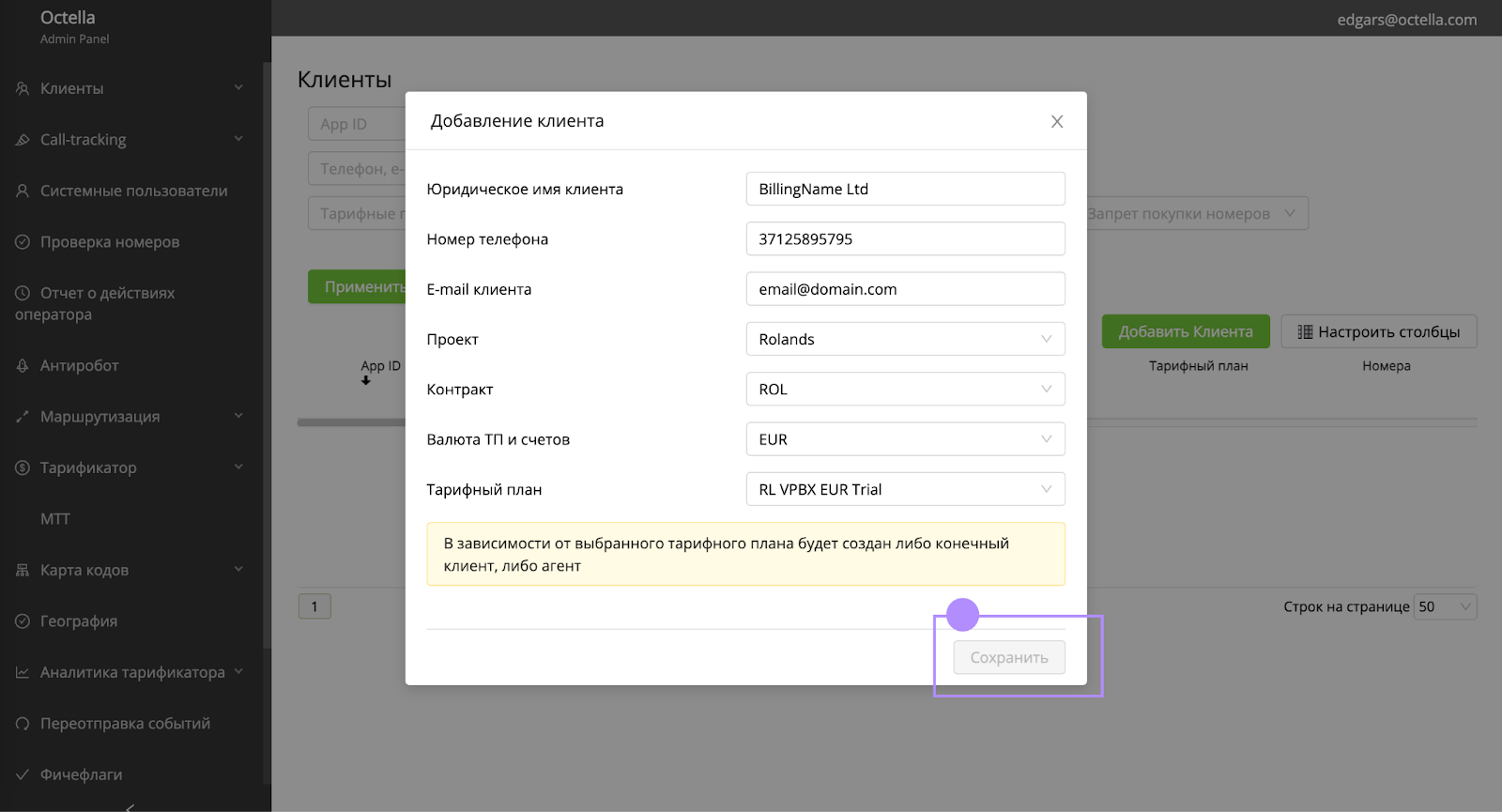The image size is (1502, 812).
Task: Click the E-mail клиента input field
Action: point(905,289)
